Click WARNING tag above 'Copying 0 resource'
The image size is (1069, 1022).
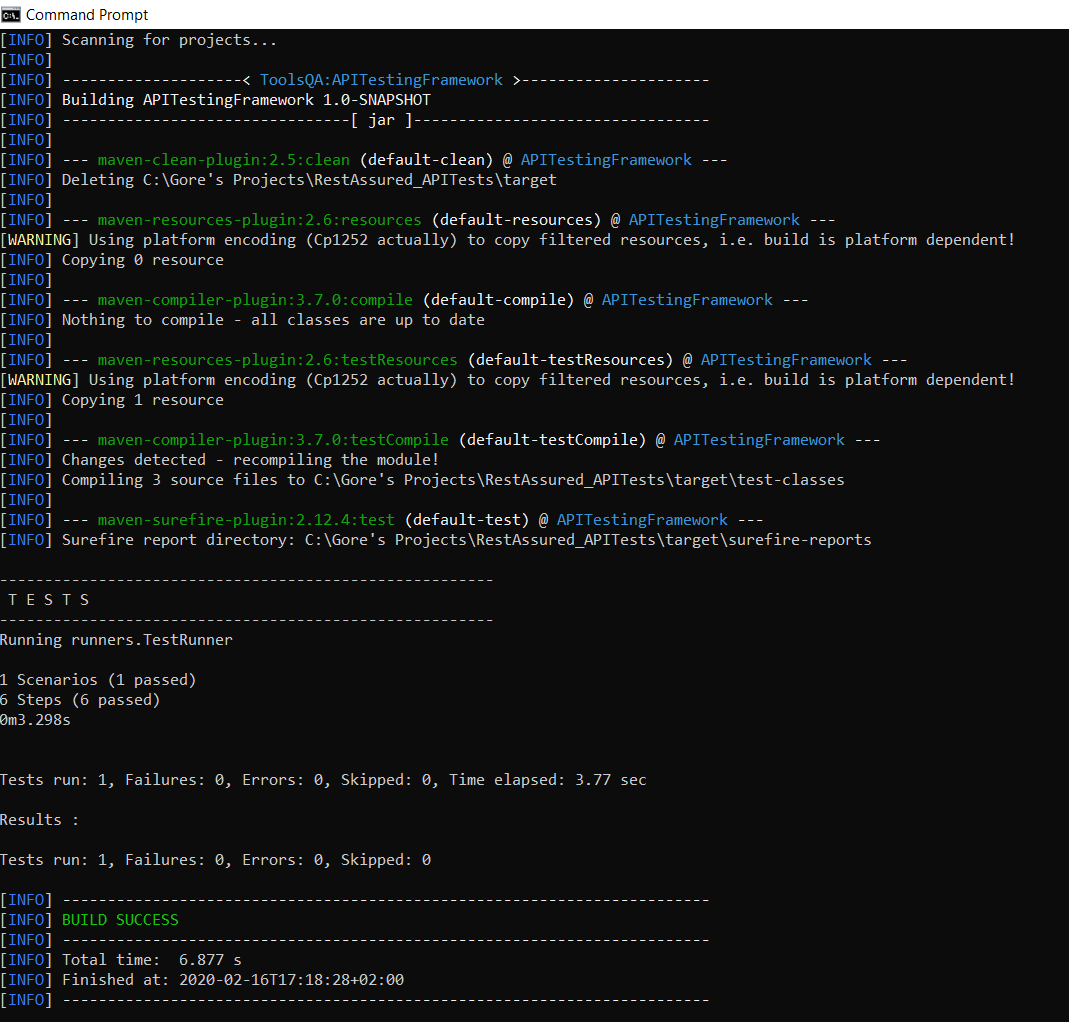pyautogui.click(x=44, y=240)
